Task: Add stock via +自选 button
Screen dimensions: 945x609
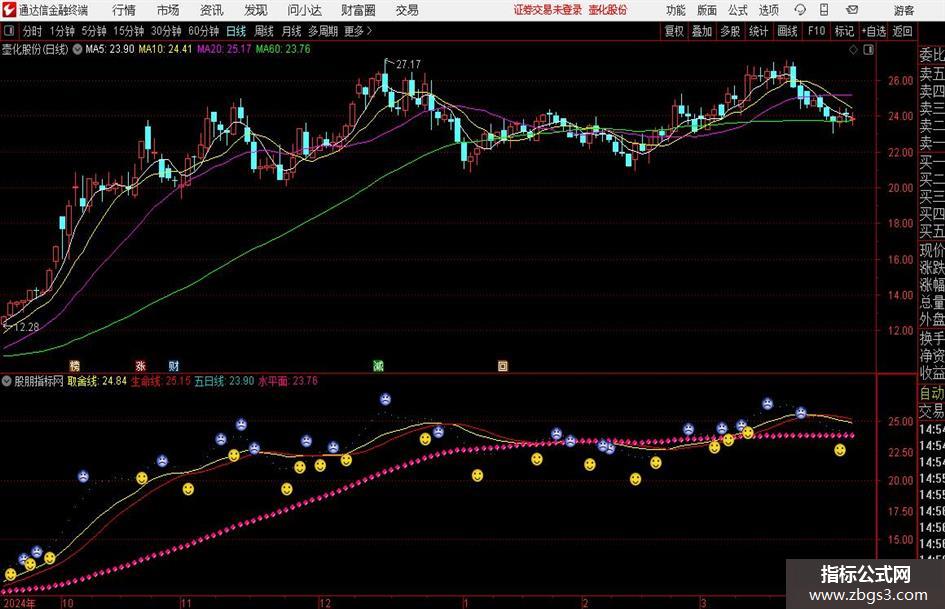Action: 874,31
